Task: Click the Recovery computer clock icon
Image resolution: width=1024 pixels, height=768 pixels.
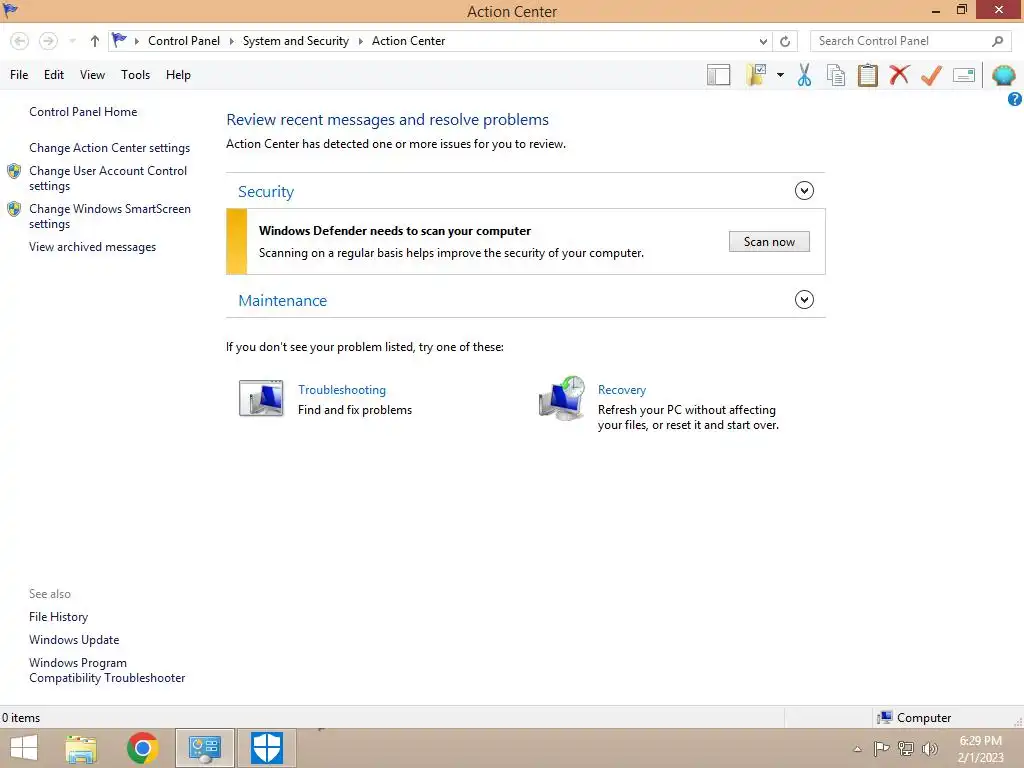Action: click(562, 398)
